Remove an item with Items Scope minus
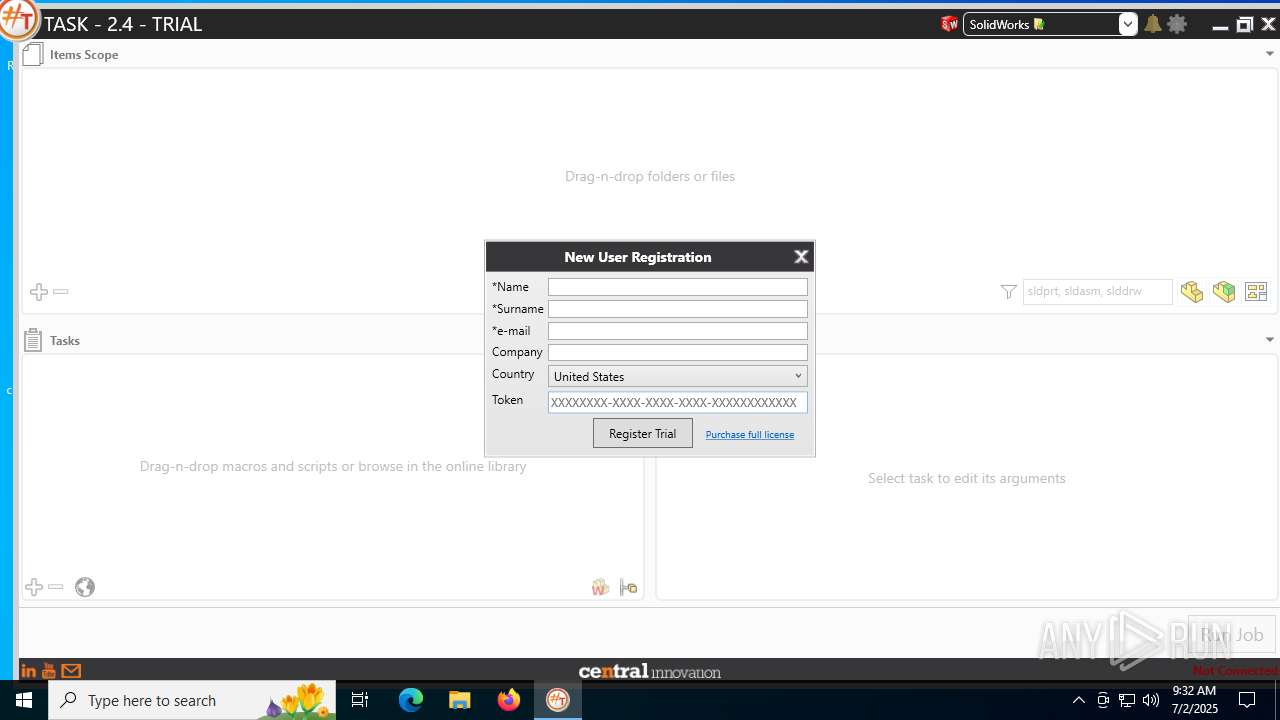The height and width of the screenshot is (720, 1280). click(x=61, y=292)
